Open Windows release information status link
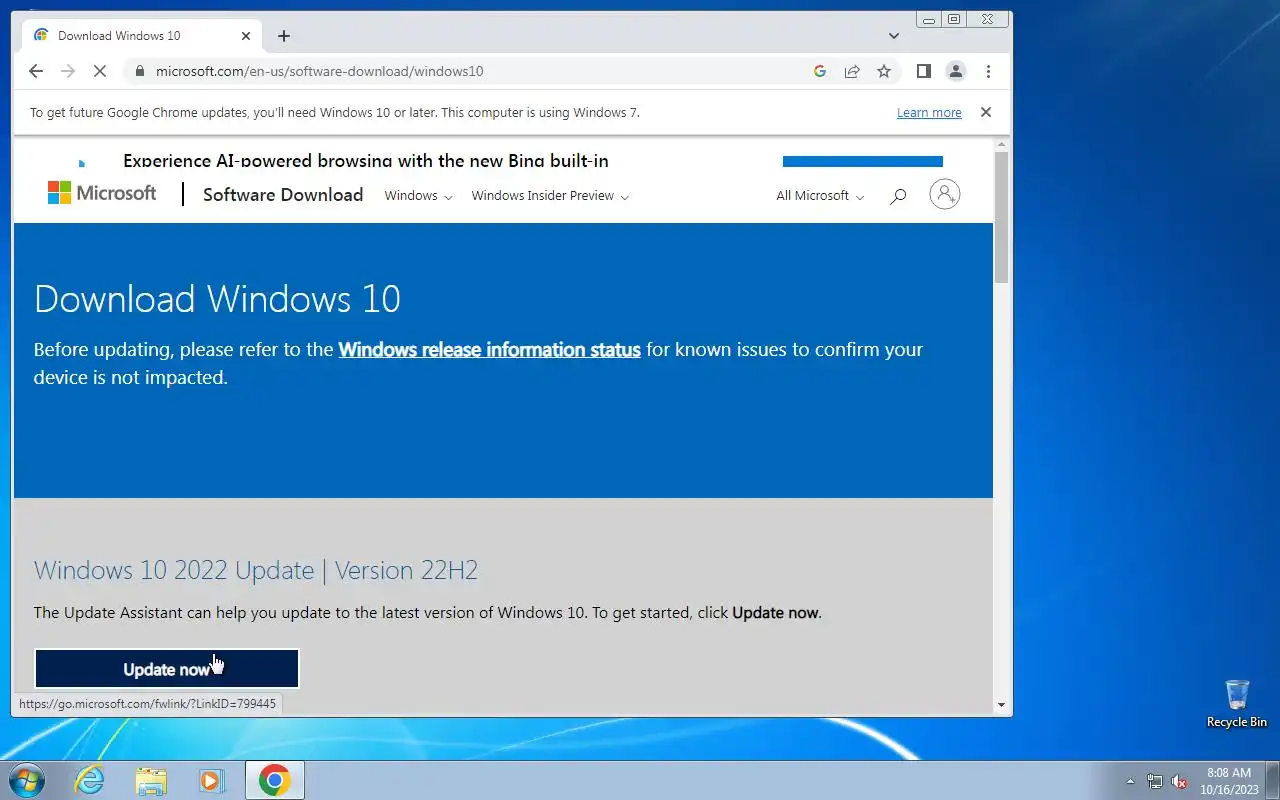The height and width of the screenshot is (800, 1280). coord(490,350)
